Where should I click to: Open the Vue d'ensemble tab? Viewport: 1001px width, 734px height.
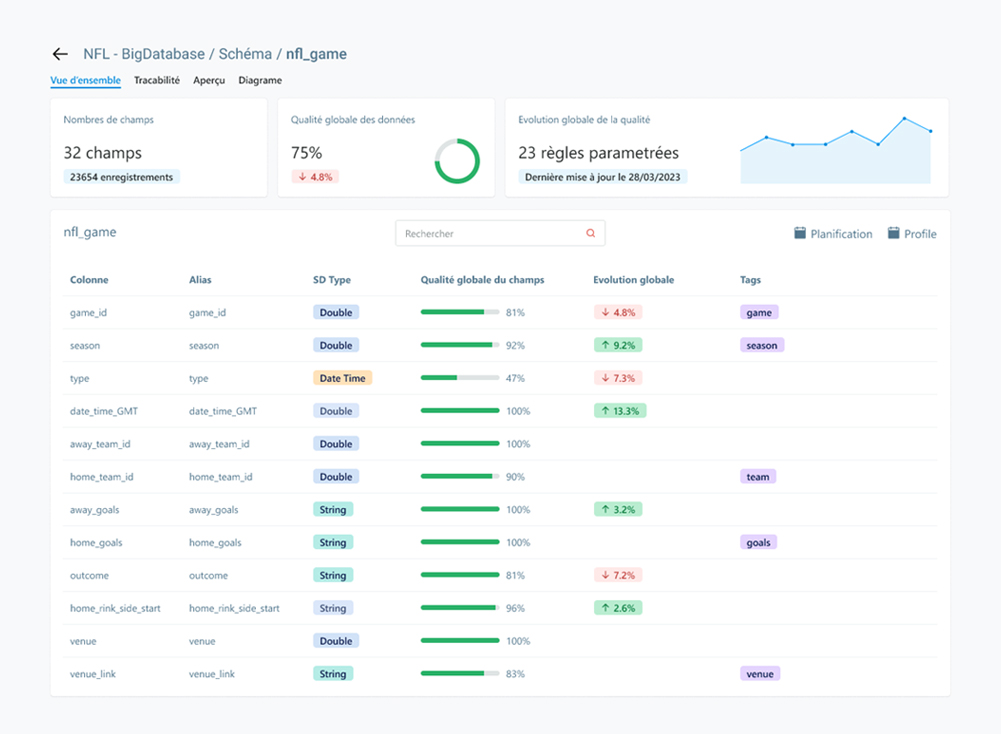85,80
